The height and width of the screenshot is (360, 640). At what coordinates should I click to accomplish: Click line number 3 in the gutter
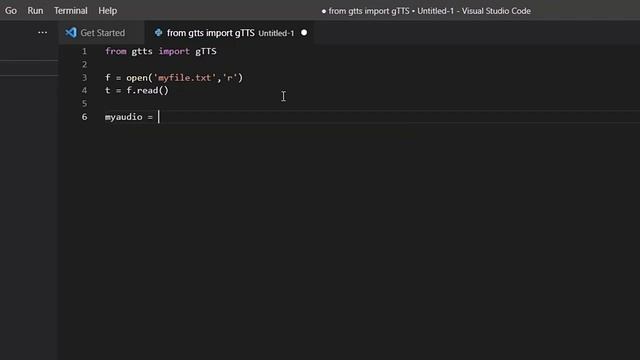(x=84, y=78)
